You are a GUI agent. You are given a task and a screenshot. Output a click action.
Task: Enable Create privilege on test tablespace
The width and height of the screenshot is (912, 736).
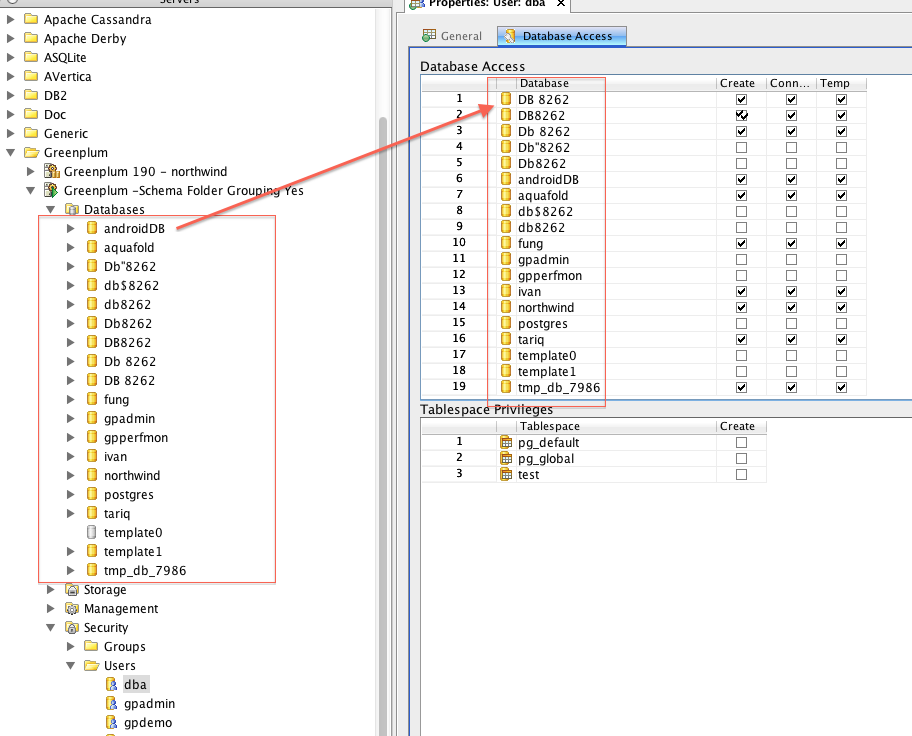pyautogui.click(x=741, y=475)
